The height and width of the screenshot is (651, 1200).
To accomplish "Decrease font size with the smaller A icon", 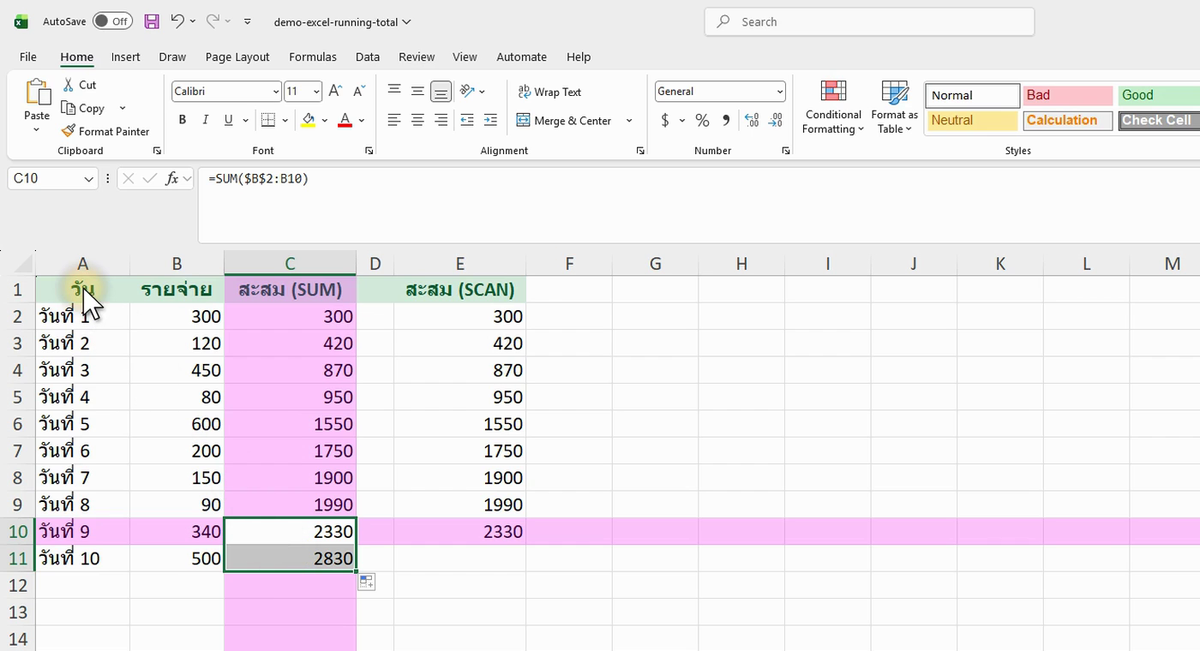I will [357, 91].
